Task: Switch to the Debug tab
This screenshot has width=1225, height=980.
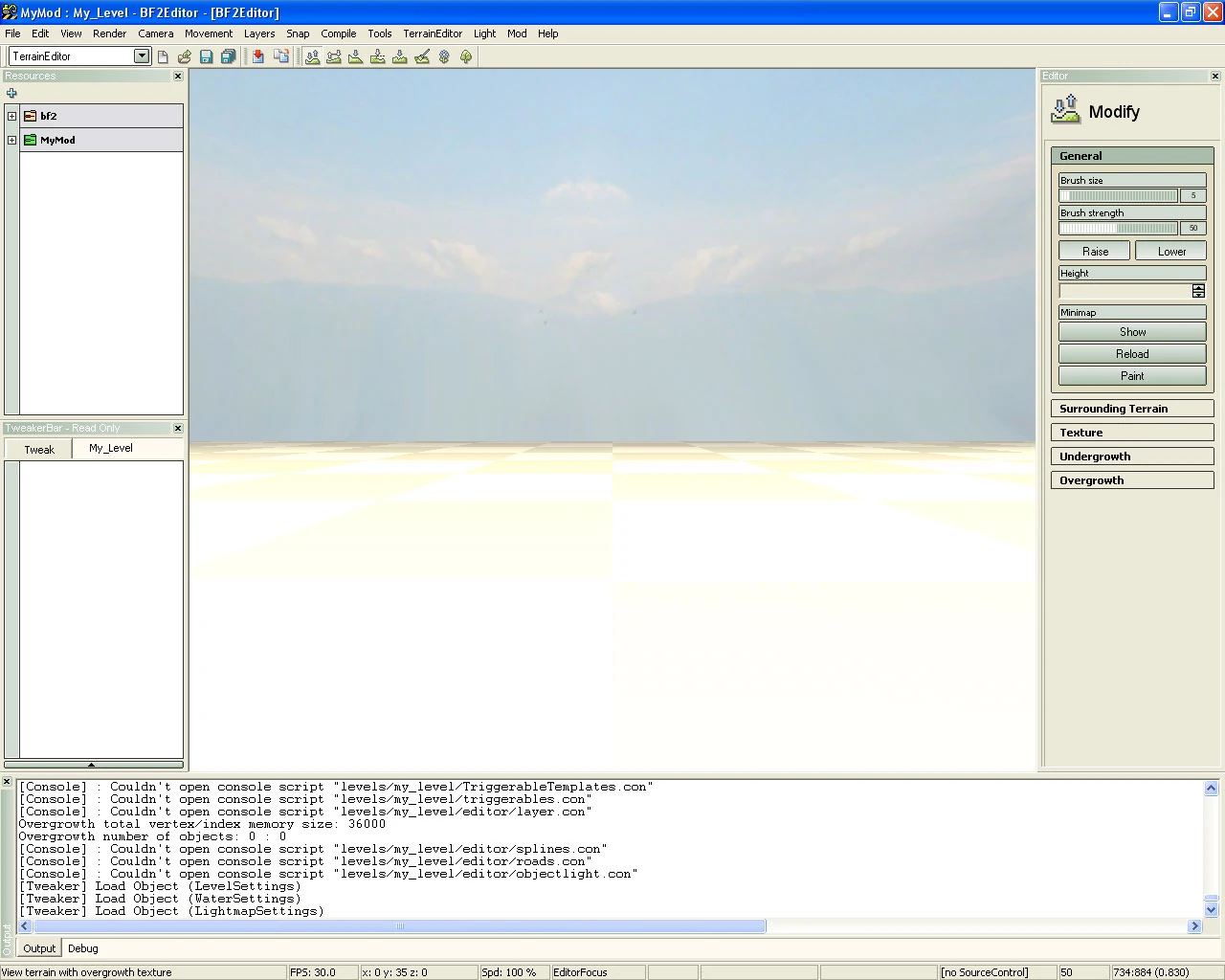Action: point(83,948)
